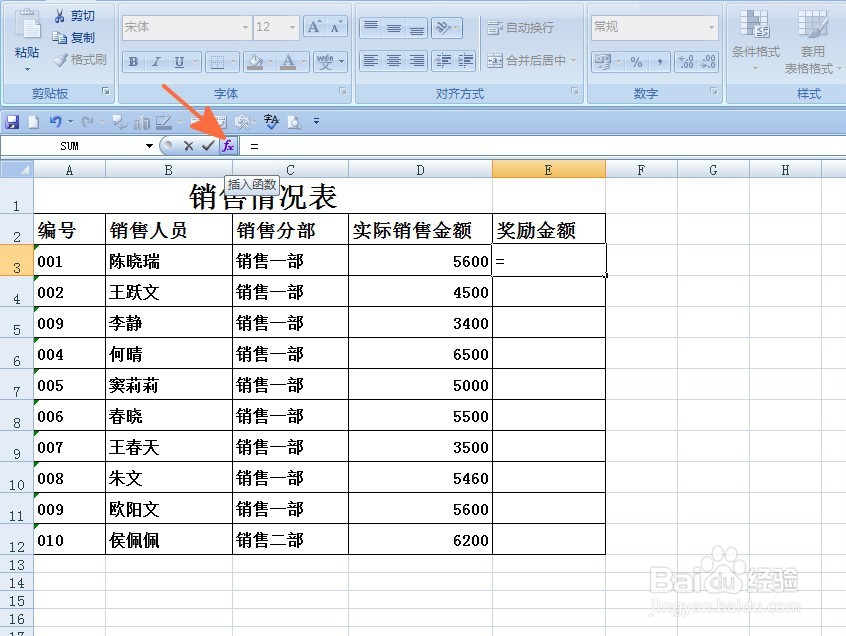The image size is (846, 636).
Task: Click the Enter checkmark on the formula bar
Action: click(x=208, y=144)
